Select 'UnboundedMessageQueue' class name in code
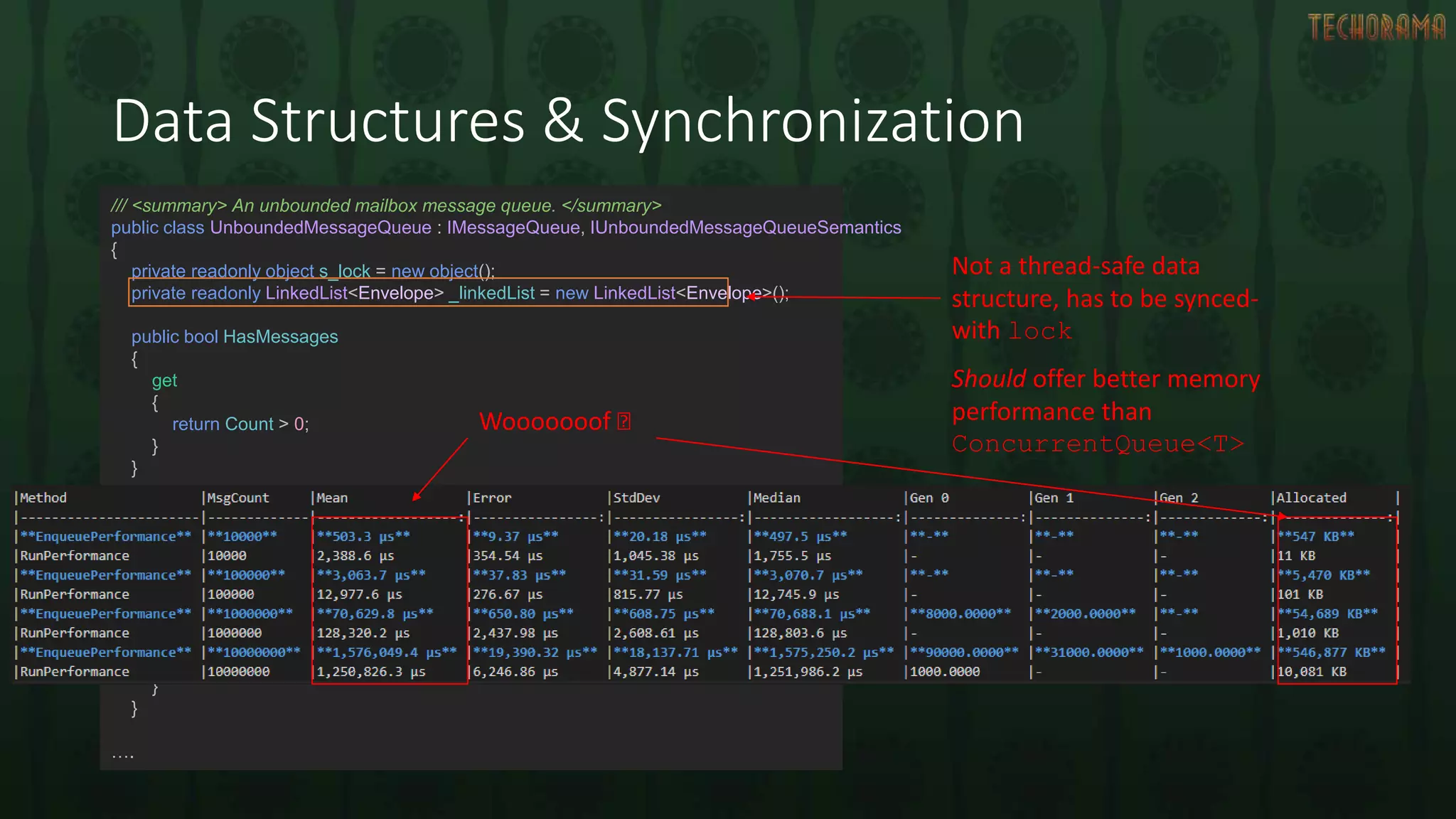Image resolution: width=1456 pixels, height=819 pixels. pyautogui.click(x=321, y=227)
